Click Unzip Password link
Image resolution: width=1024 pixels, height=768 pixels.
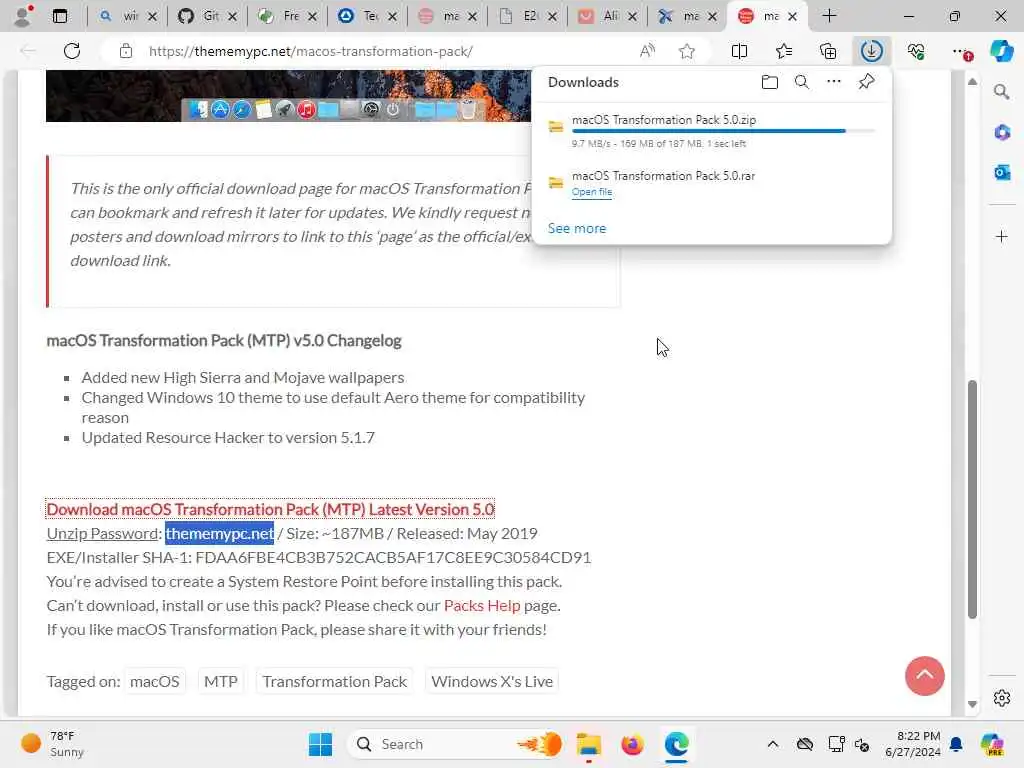tap(102, 534)
